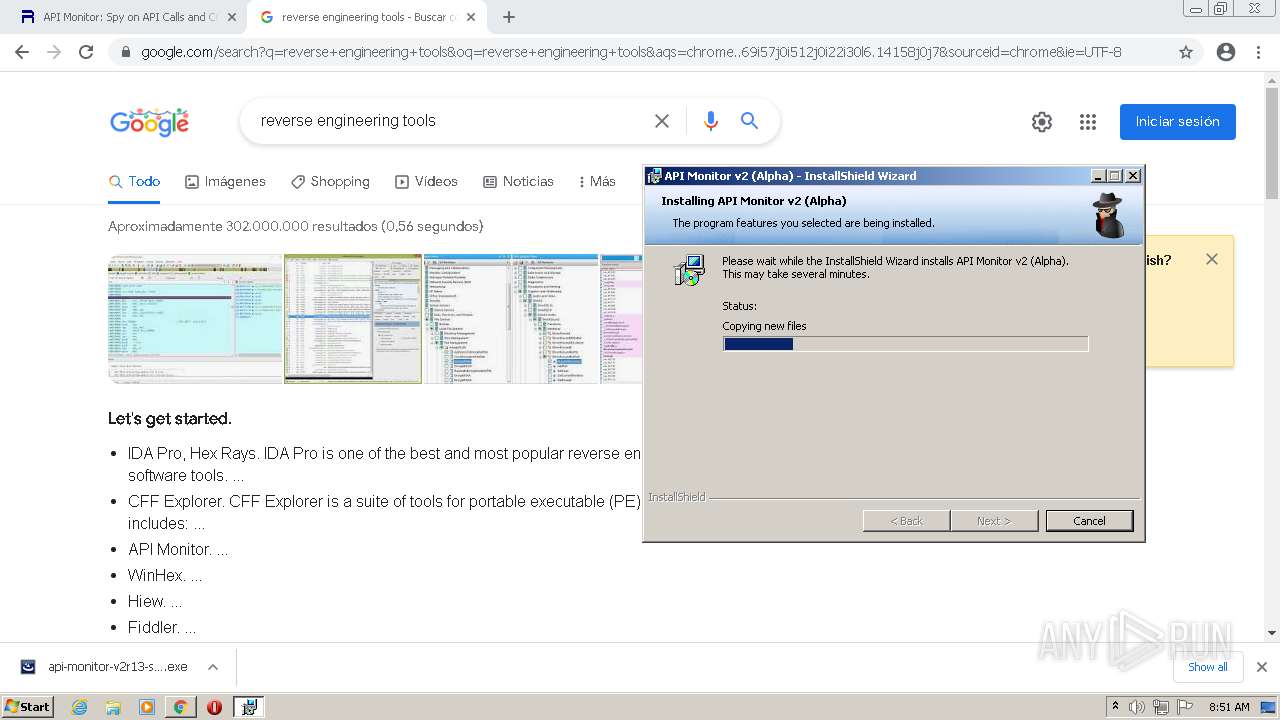Close the reverse engineering tools tab
Screen dimensions: 1280x720
(471, 17)
